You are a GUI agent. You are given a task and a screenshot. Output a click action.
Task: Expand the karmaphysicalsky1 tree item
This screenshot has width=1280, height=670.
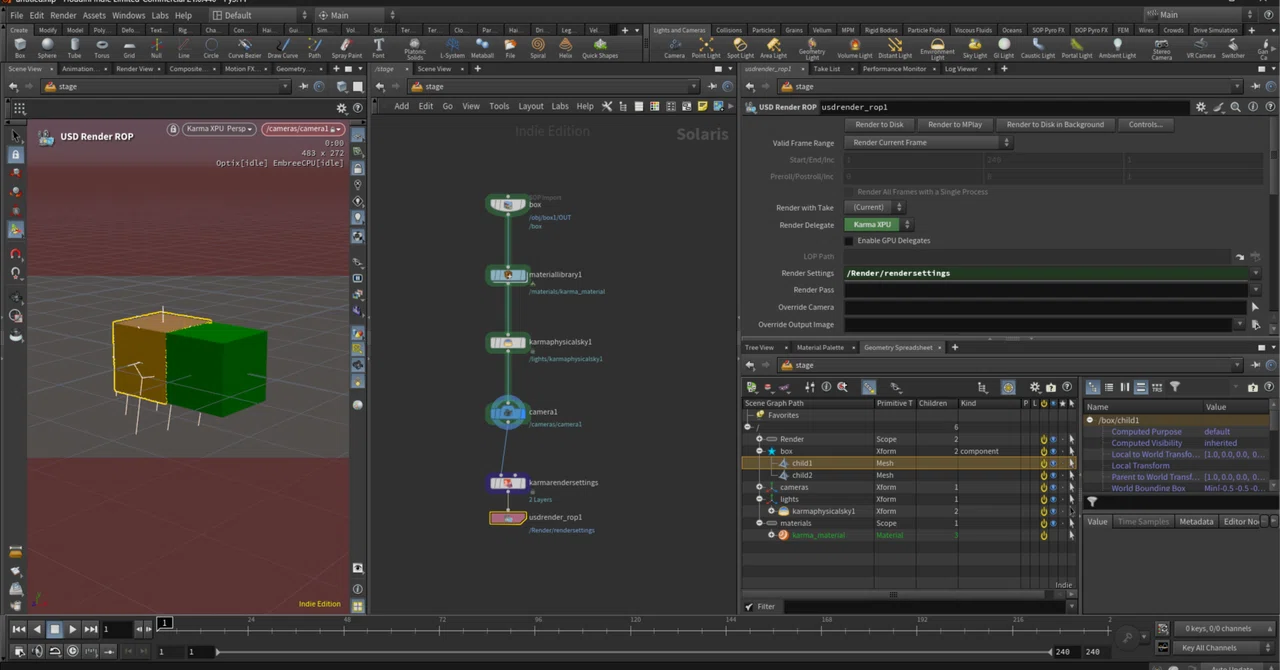coord(771,512)
